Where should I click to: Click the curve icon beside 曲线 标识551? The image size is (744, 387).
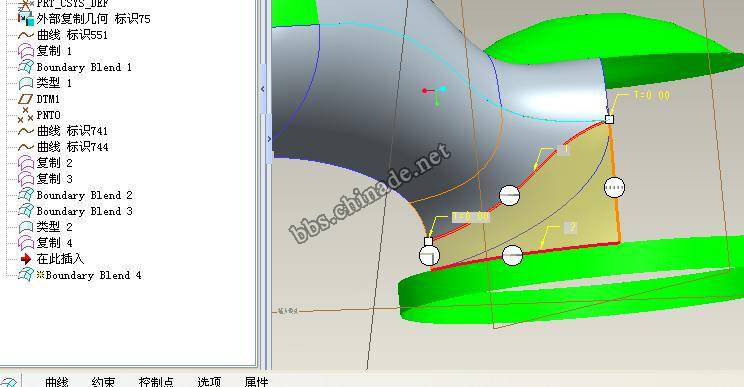pyautogui.click(x=25, y=35)
